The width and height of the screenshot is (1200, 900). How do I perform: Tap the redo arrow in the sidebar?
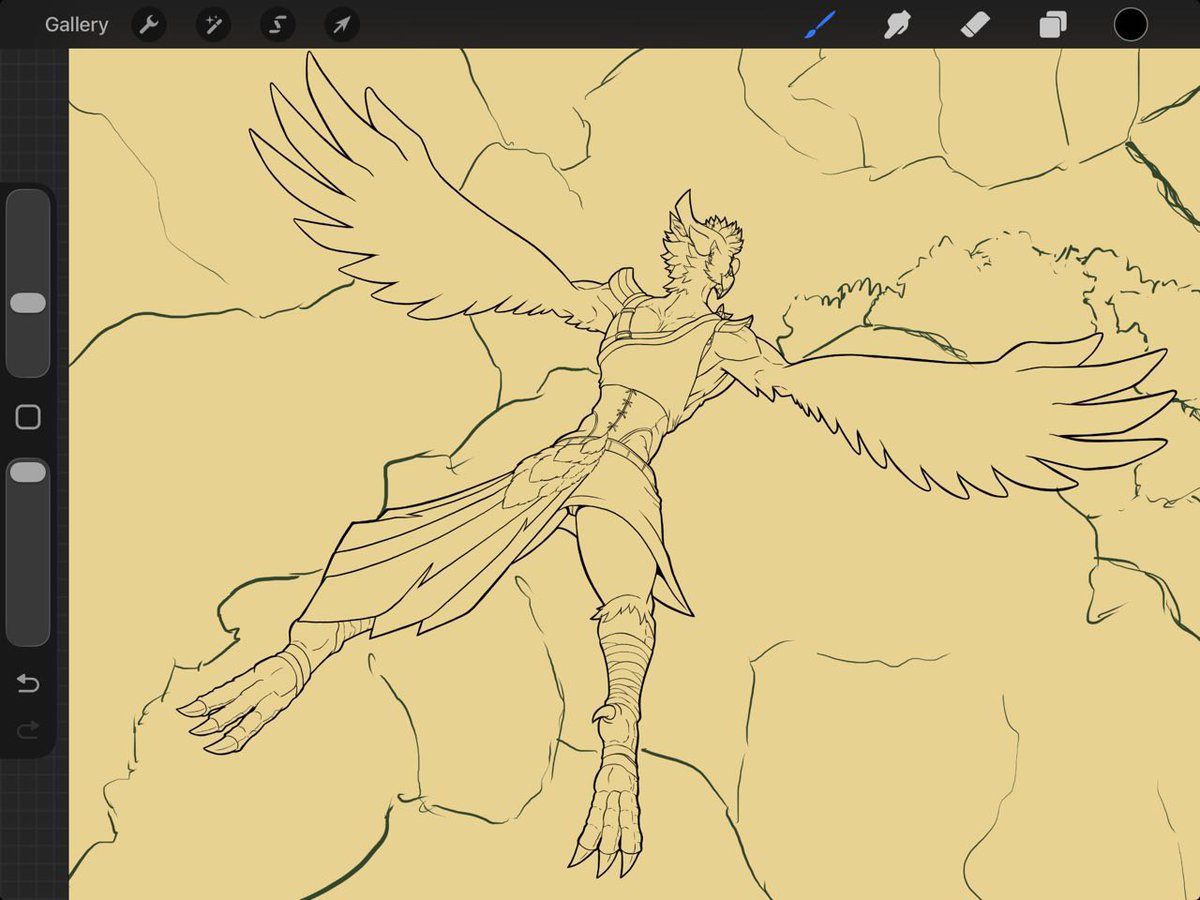28,728
